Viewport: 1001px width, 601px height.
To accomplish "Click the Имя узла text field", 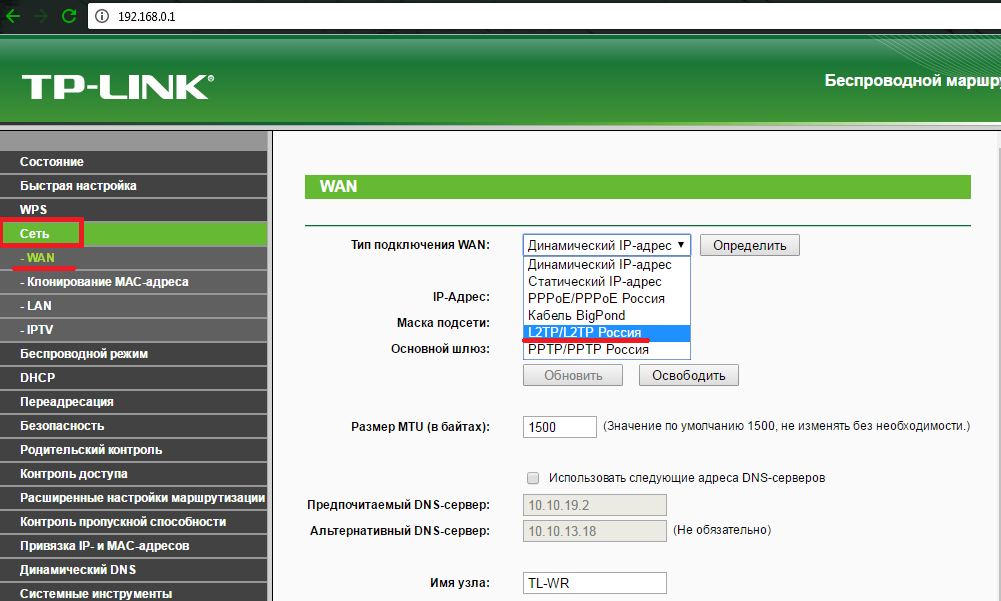I will tap(594, 583).
